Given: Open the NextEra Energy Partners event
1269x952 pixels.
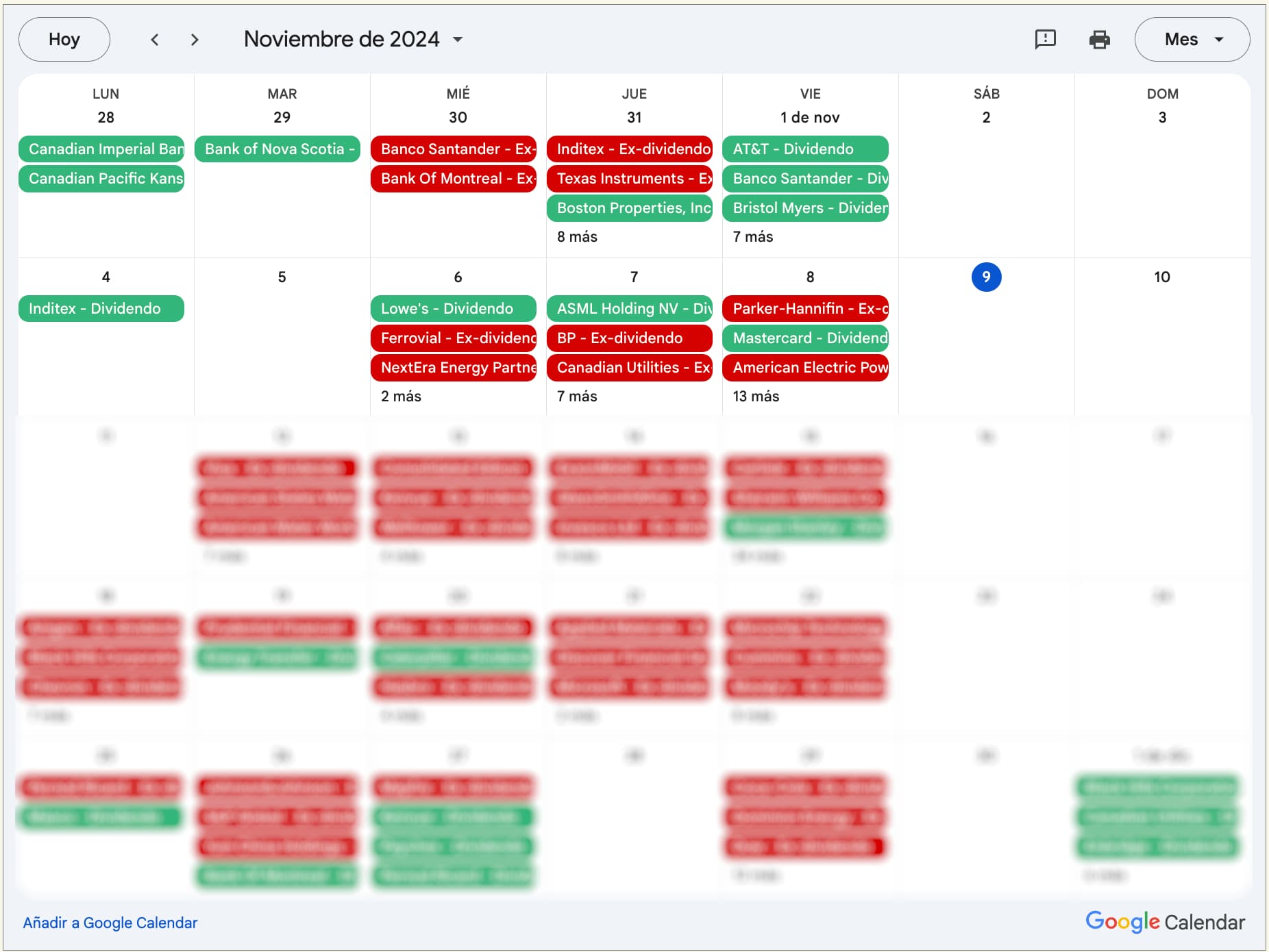Looking at the screenshot, I should point(454,367).
